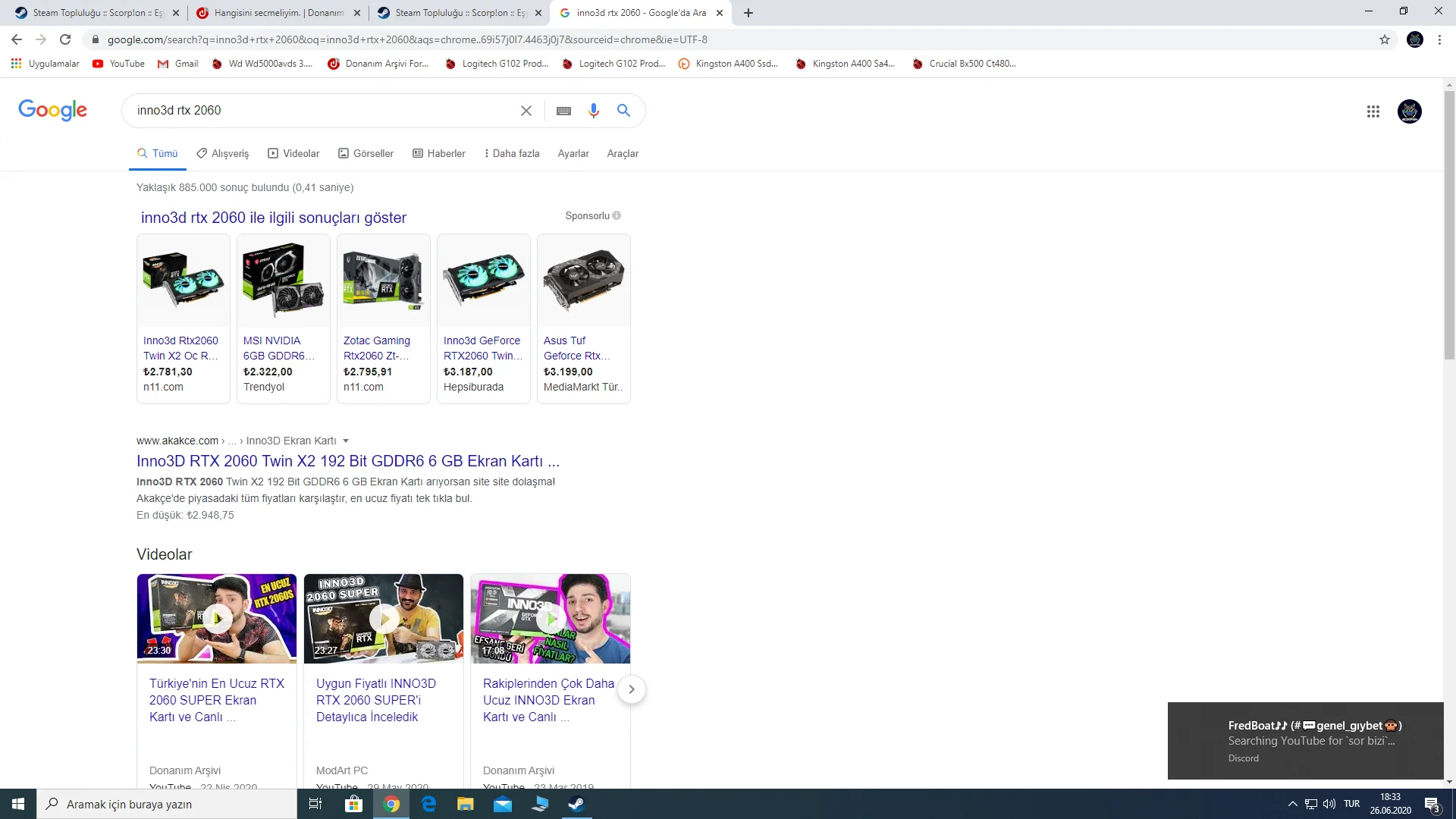Open the Asus Tuf Geforce Rtx listing
This screenshot has width=1456, height=819.
[584, 318]
